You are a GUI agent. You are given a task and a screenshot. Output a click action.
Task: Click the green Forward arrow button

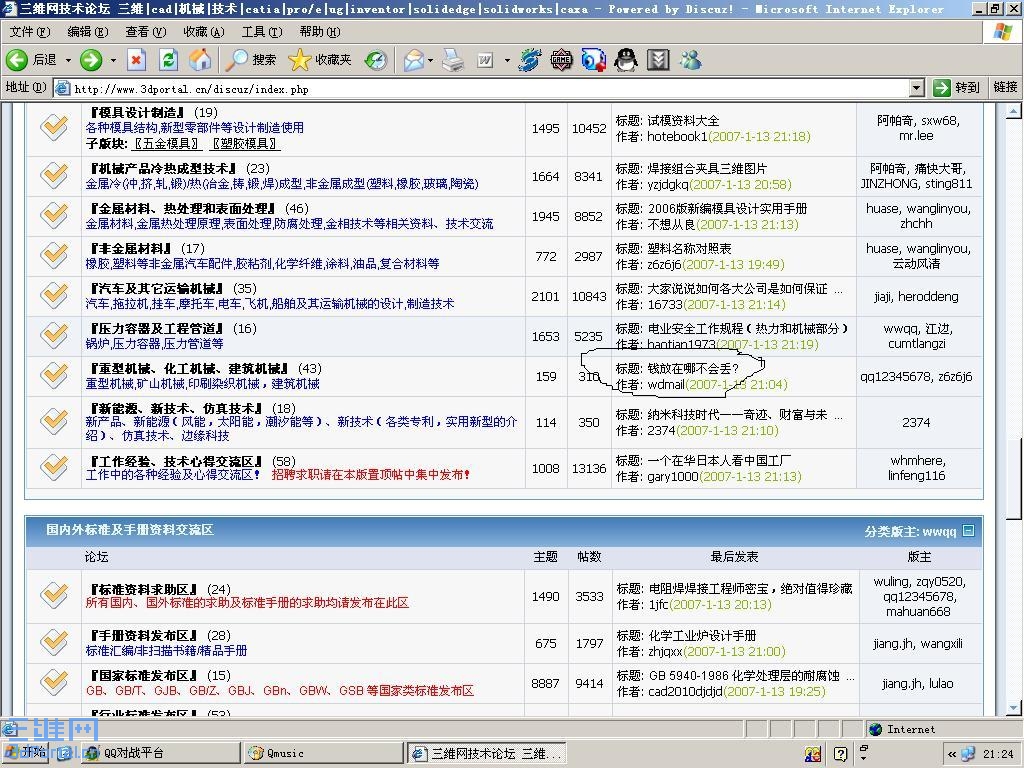click(91, 60)
